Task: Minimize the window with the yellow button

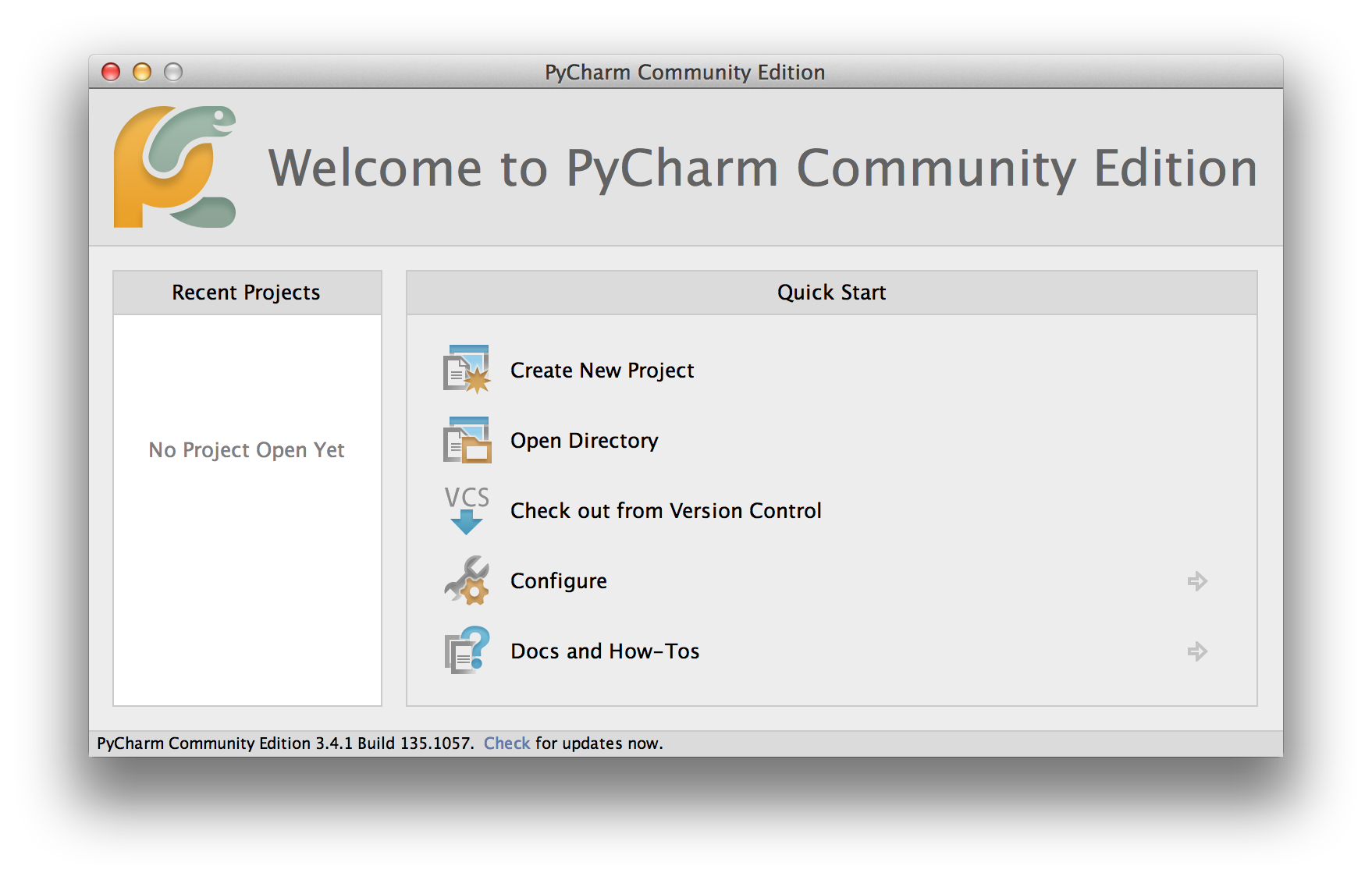Action: [142, 73]
